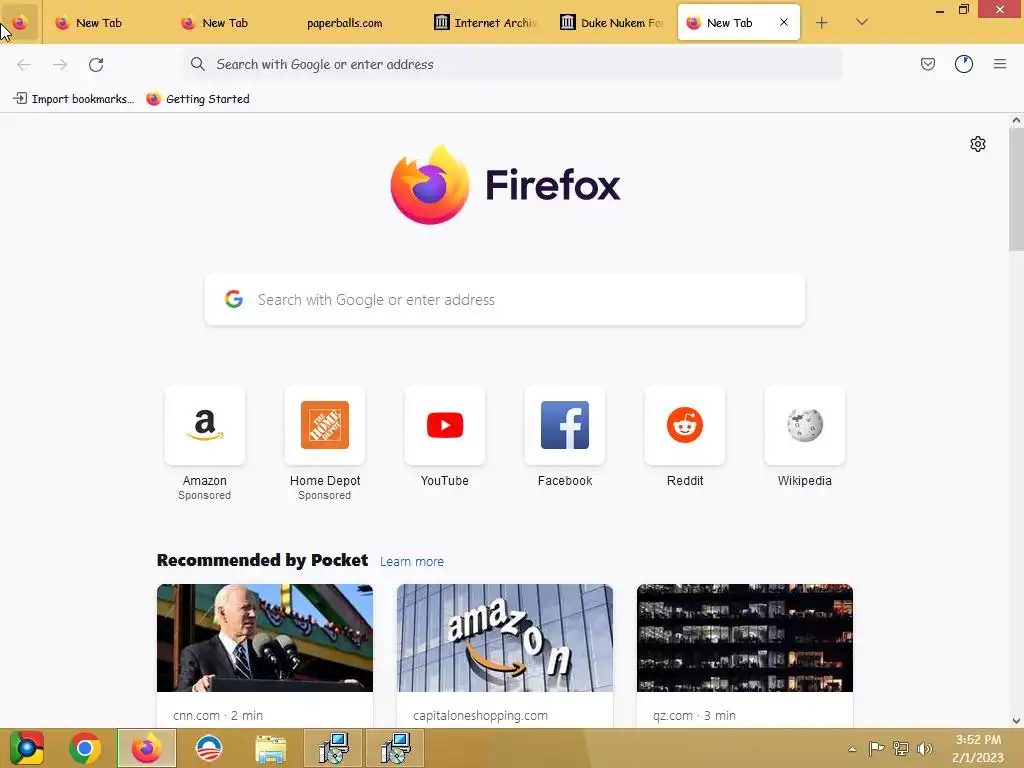Open the Firefox account icon in the toolbar
The height and width of the screenshot is (768, 1024).
pyautogui.click(x=964, y=64)
